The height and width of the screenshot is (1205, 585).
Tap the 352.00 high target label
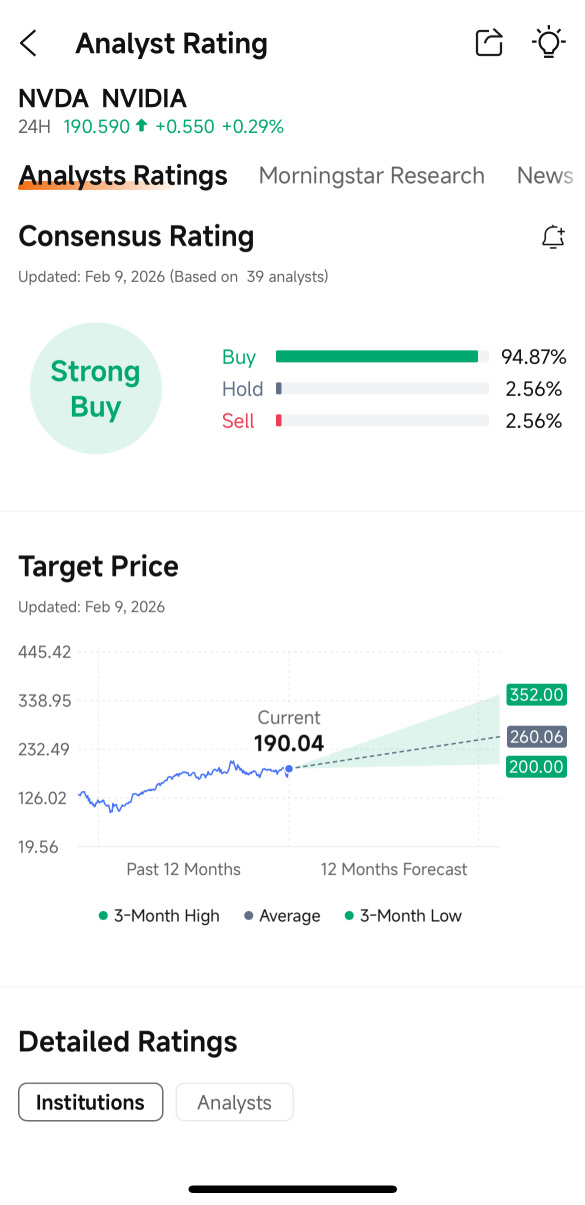pos(537,695)
